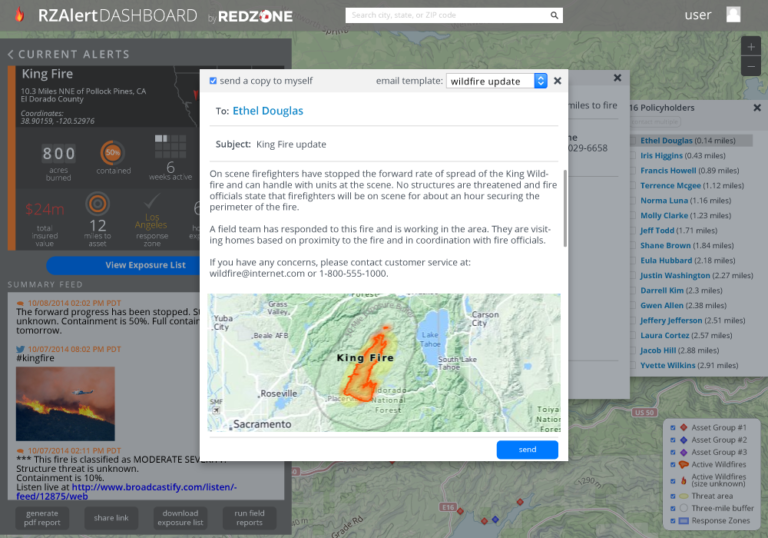Close the email compose dialog
Viewport: 768px width, 538px height.
tap(558, 81)
